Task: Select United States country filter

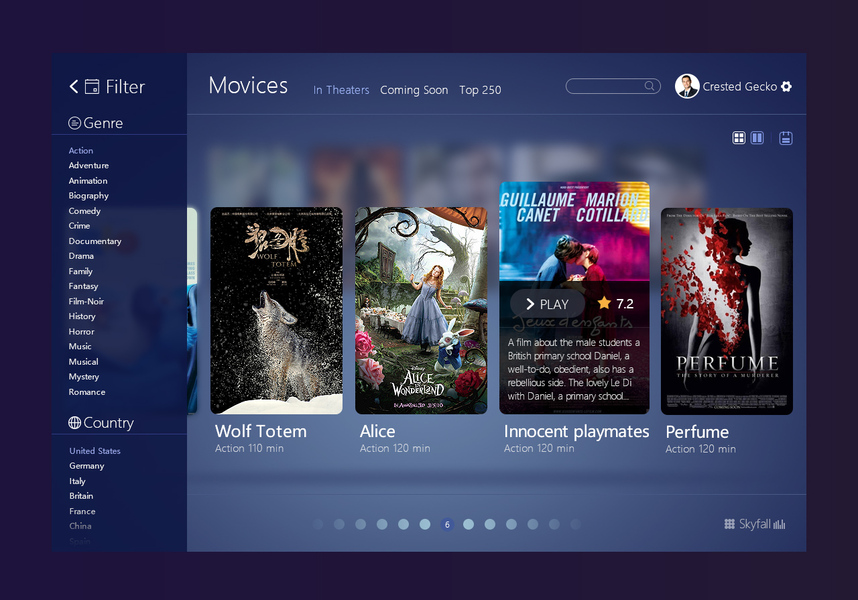Action: pyautogui.click(x=95, y=451)
